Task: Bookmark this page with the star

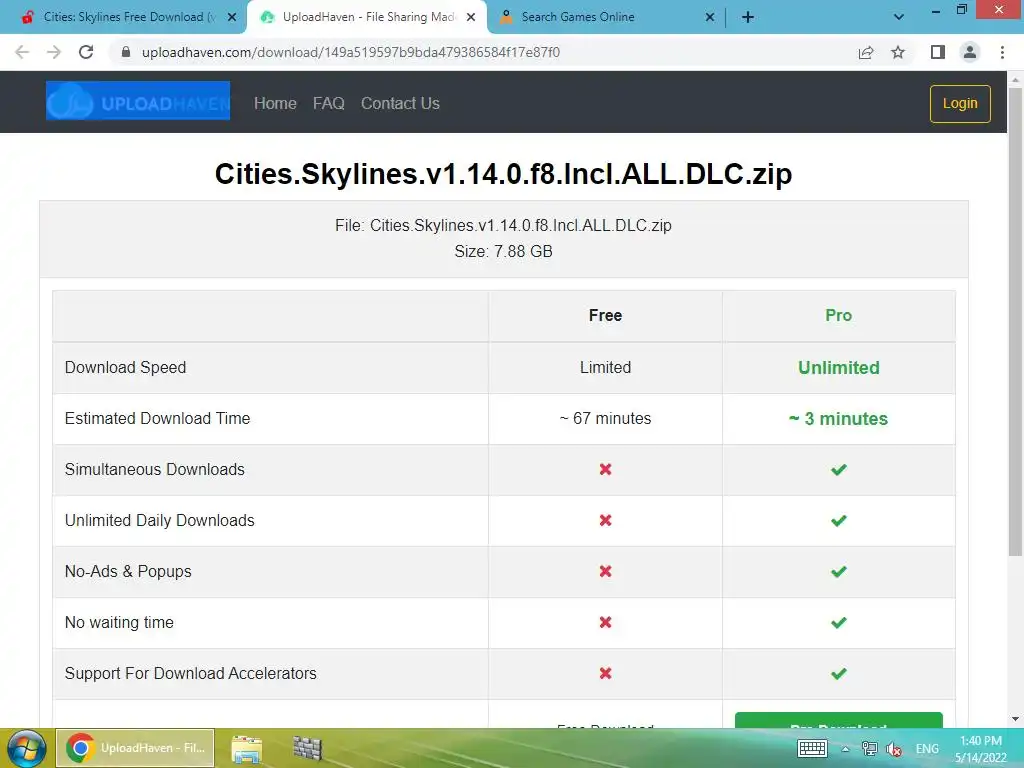Action: coord(899,52)
